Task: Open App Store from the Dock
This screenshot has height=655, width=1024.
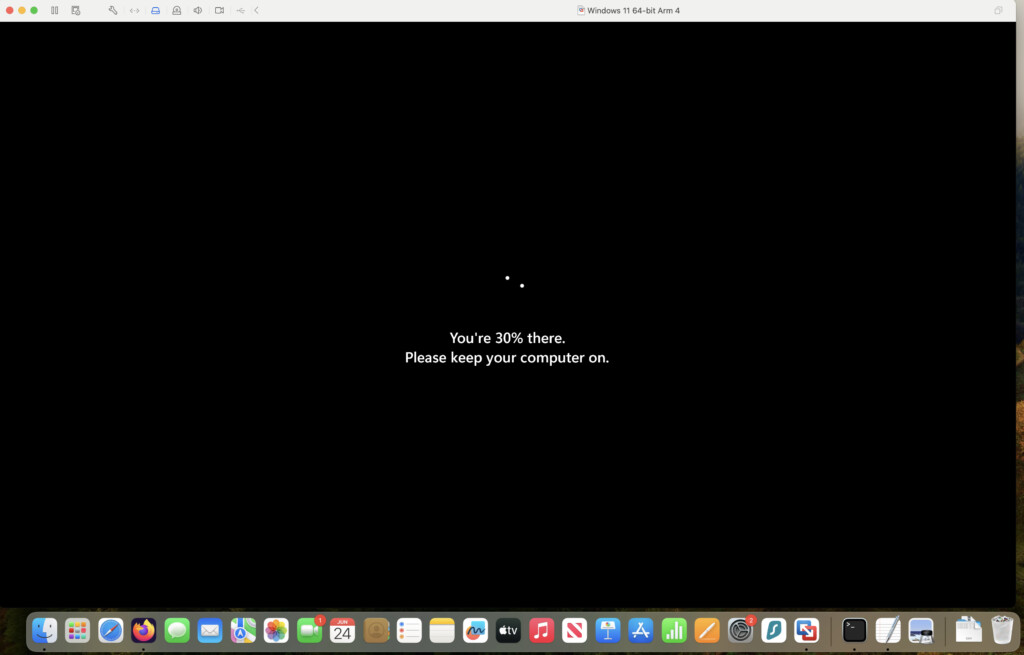Action: pos(641,630)
